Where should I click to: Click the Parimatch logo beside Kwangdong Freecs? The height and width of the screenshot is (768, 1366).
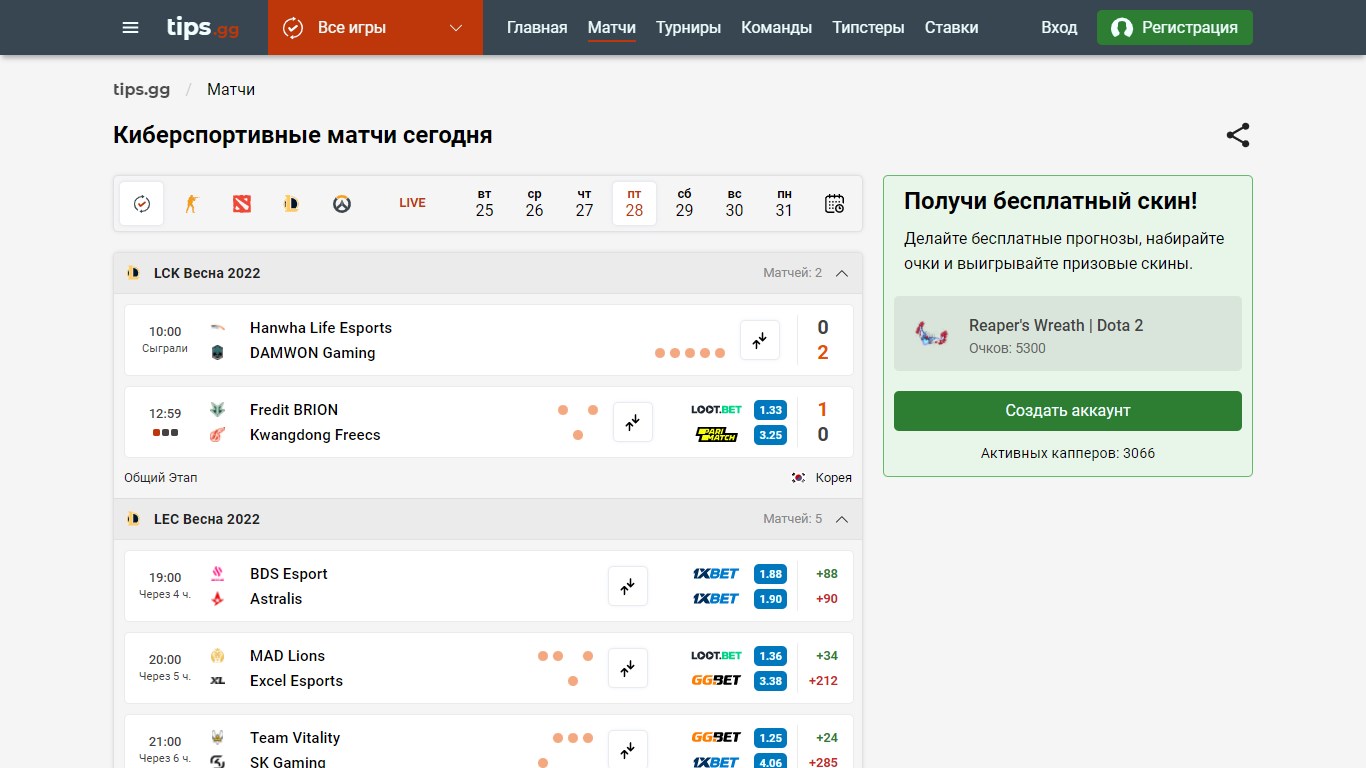(x=716, y=435)
